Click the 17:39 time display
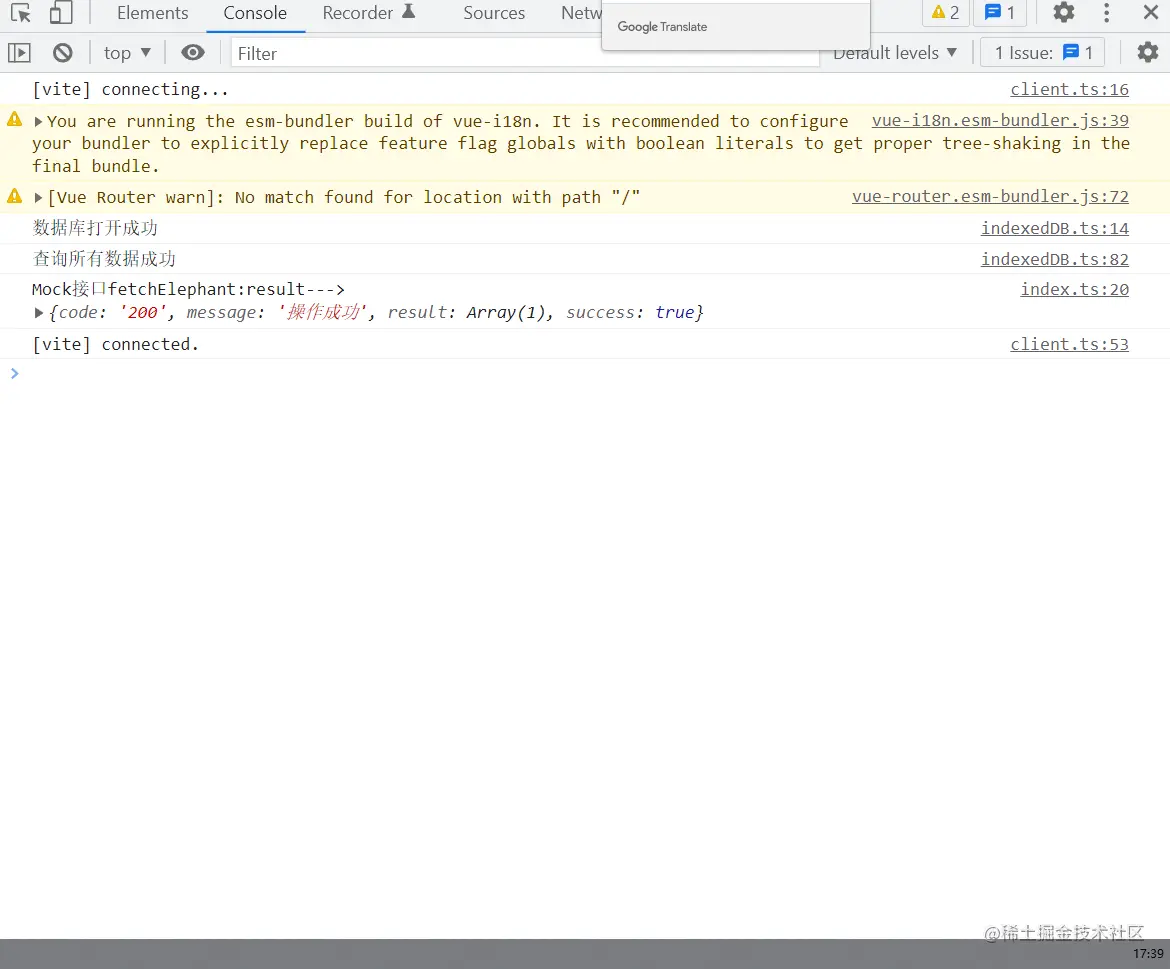 (1148, 953)
